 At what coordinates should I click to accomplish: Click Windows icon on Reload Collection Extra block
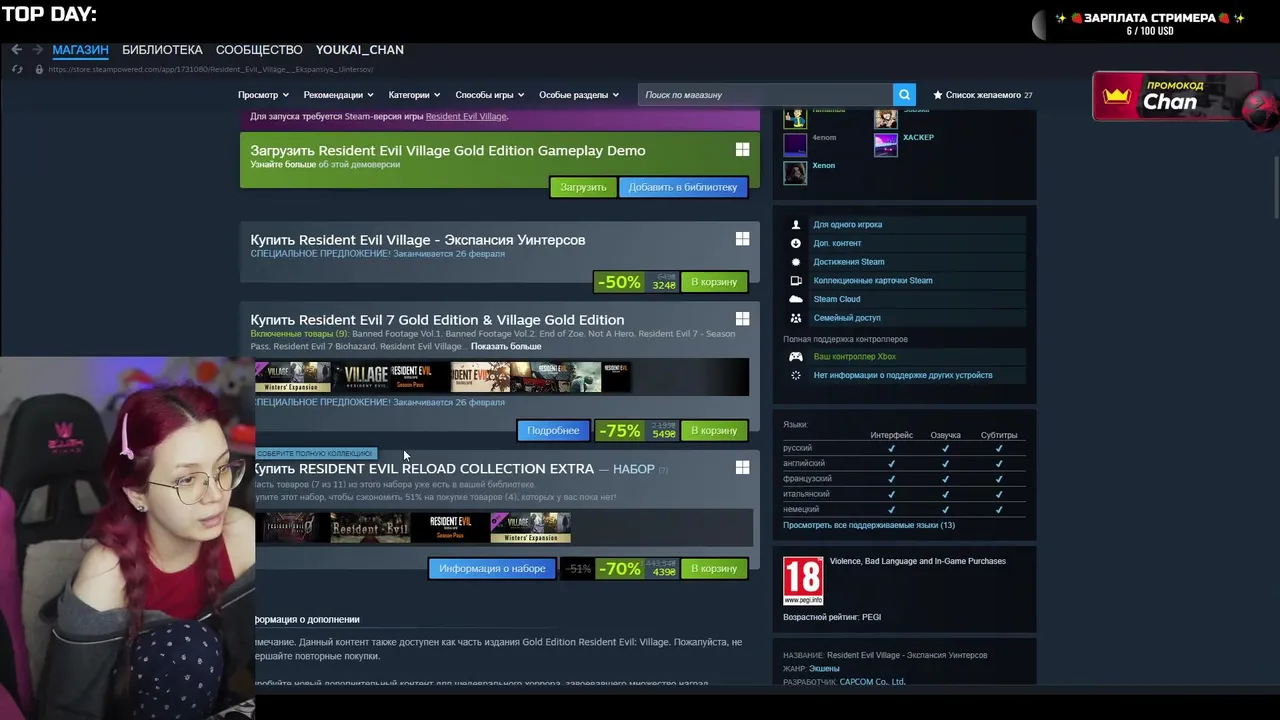tap(742, 468)
